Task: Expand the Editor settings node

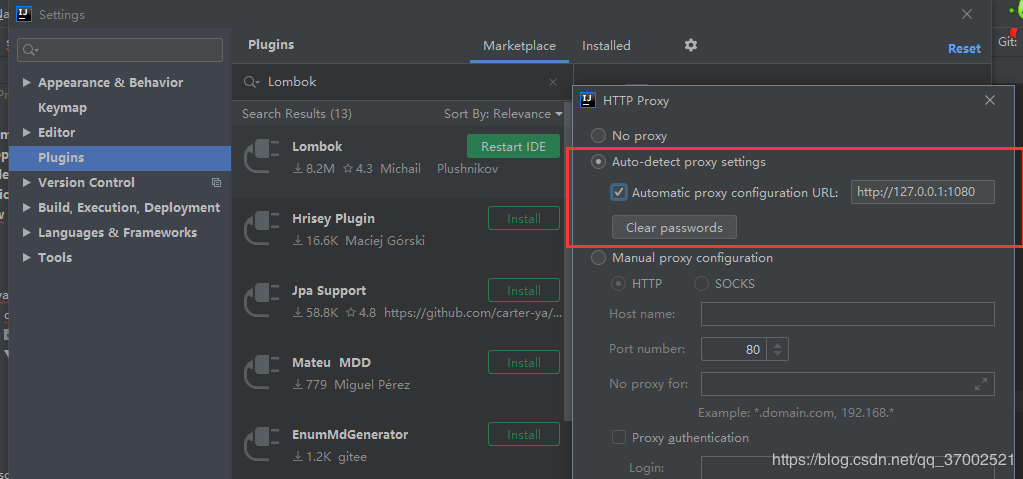Action: (27, 132)
